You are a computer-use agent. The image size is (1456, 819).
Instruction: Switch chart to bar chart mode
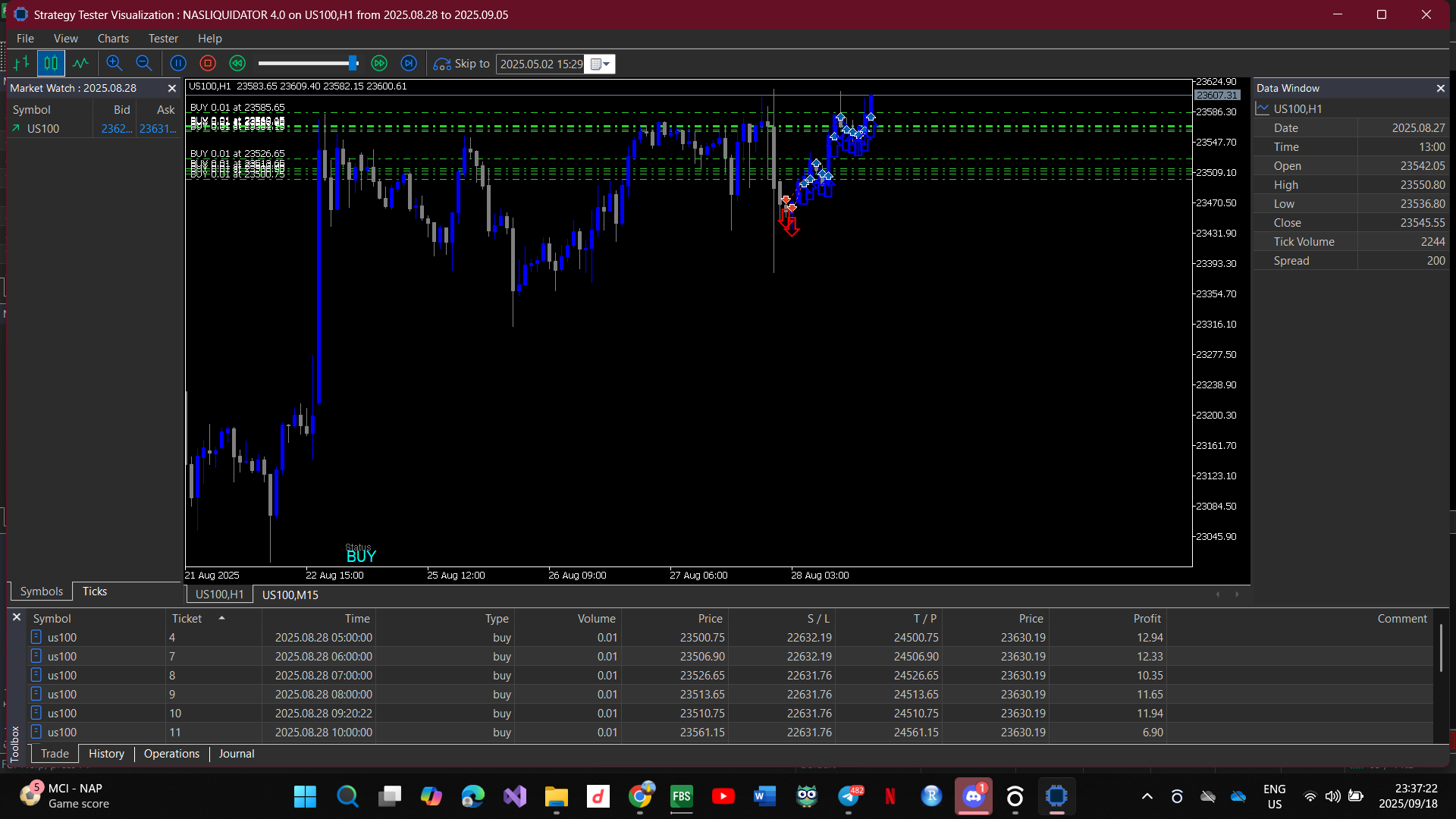point(22,64)
